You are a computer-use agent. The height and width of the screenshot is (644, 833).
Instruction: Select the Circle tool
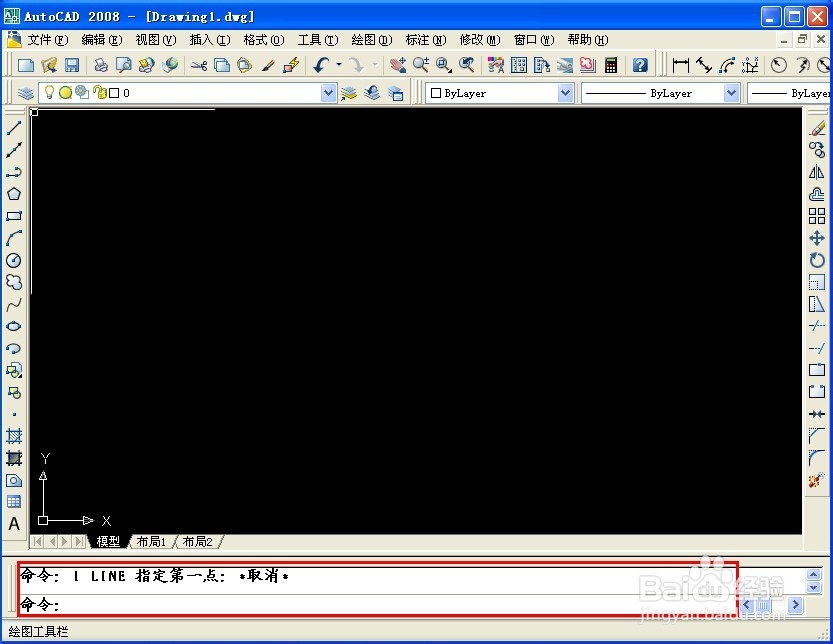pyautogui.click(x=14, y=260)
